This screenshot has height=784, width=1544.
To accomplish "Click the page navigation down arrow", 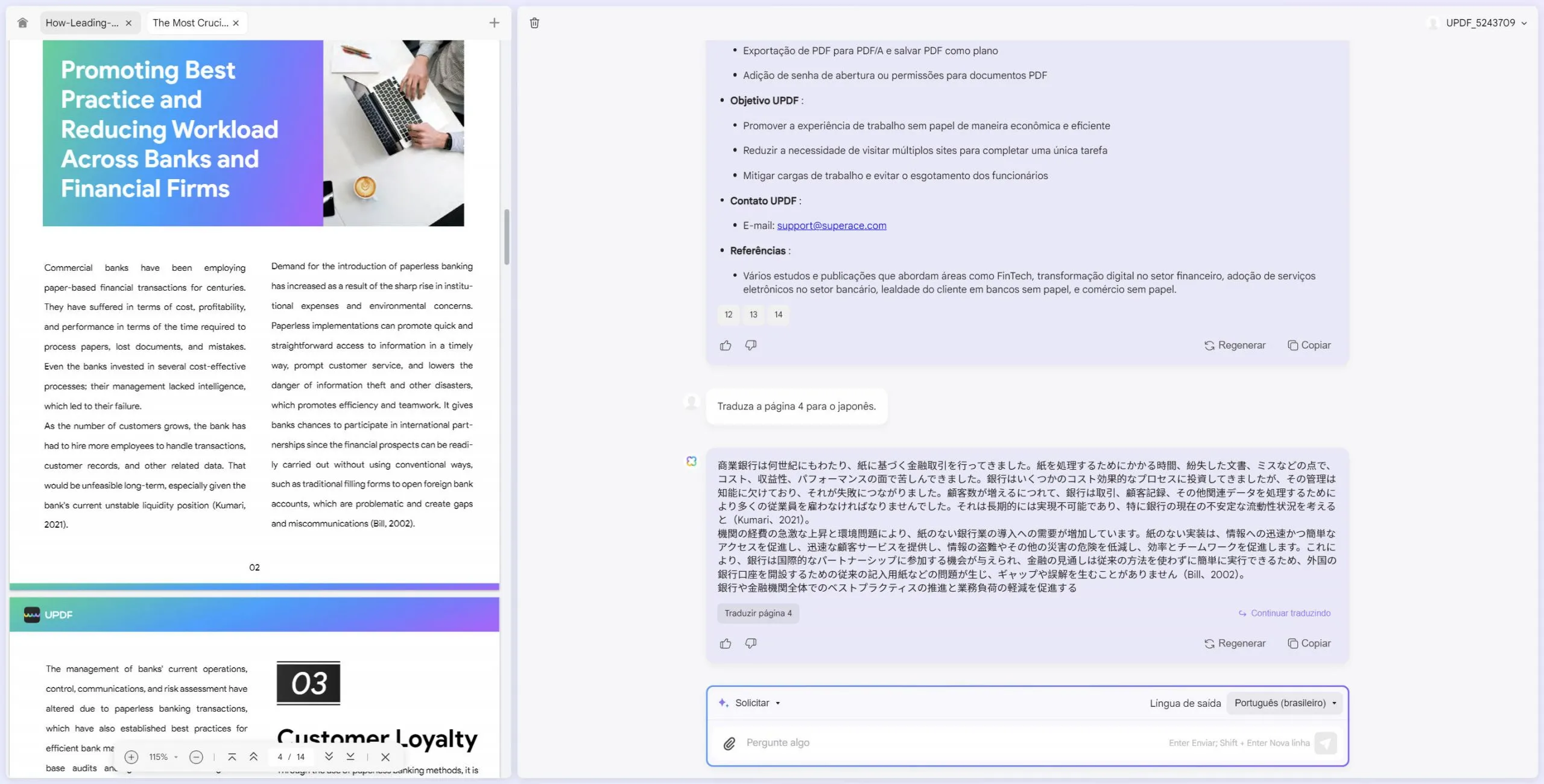I will (328, 758).
